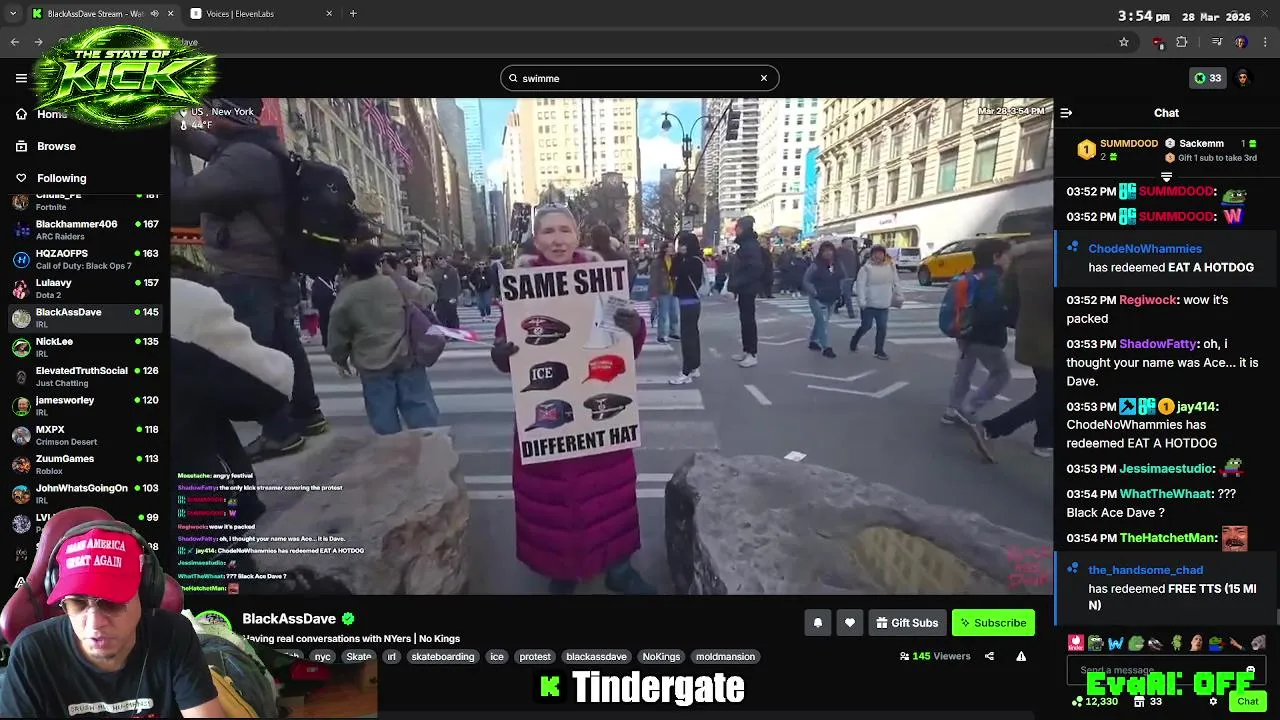The image size is (1280, 720).
Task: Send the message with the green Chat button
Action: point(1247,702)
